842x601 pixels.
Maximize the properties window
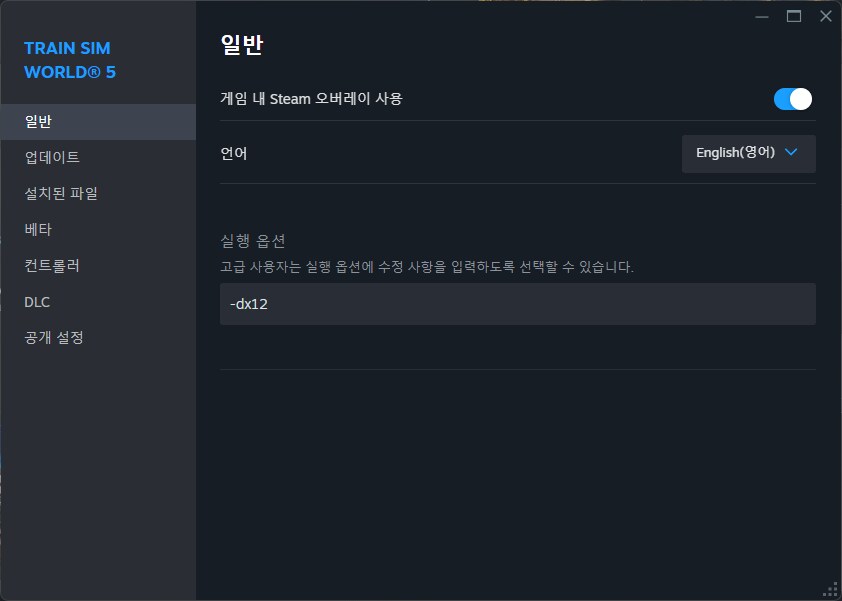[794, 16]
